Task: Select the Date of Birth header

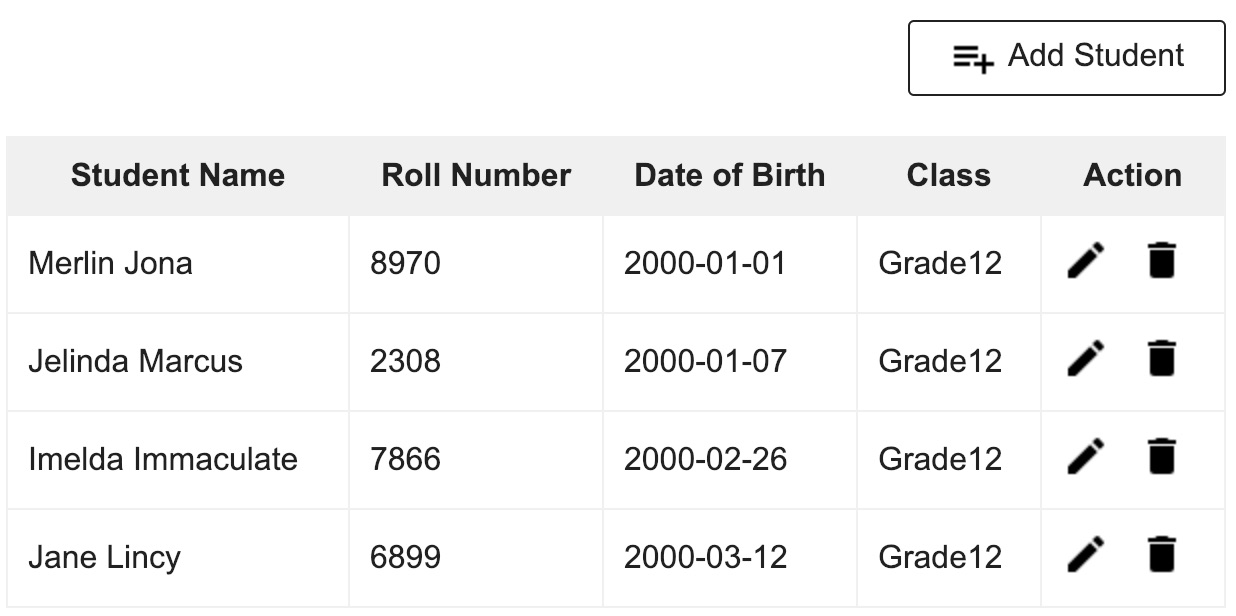Action: point(729,176)
